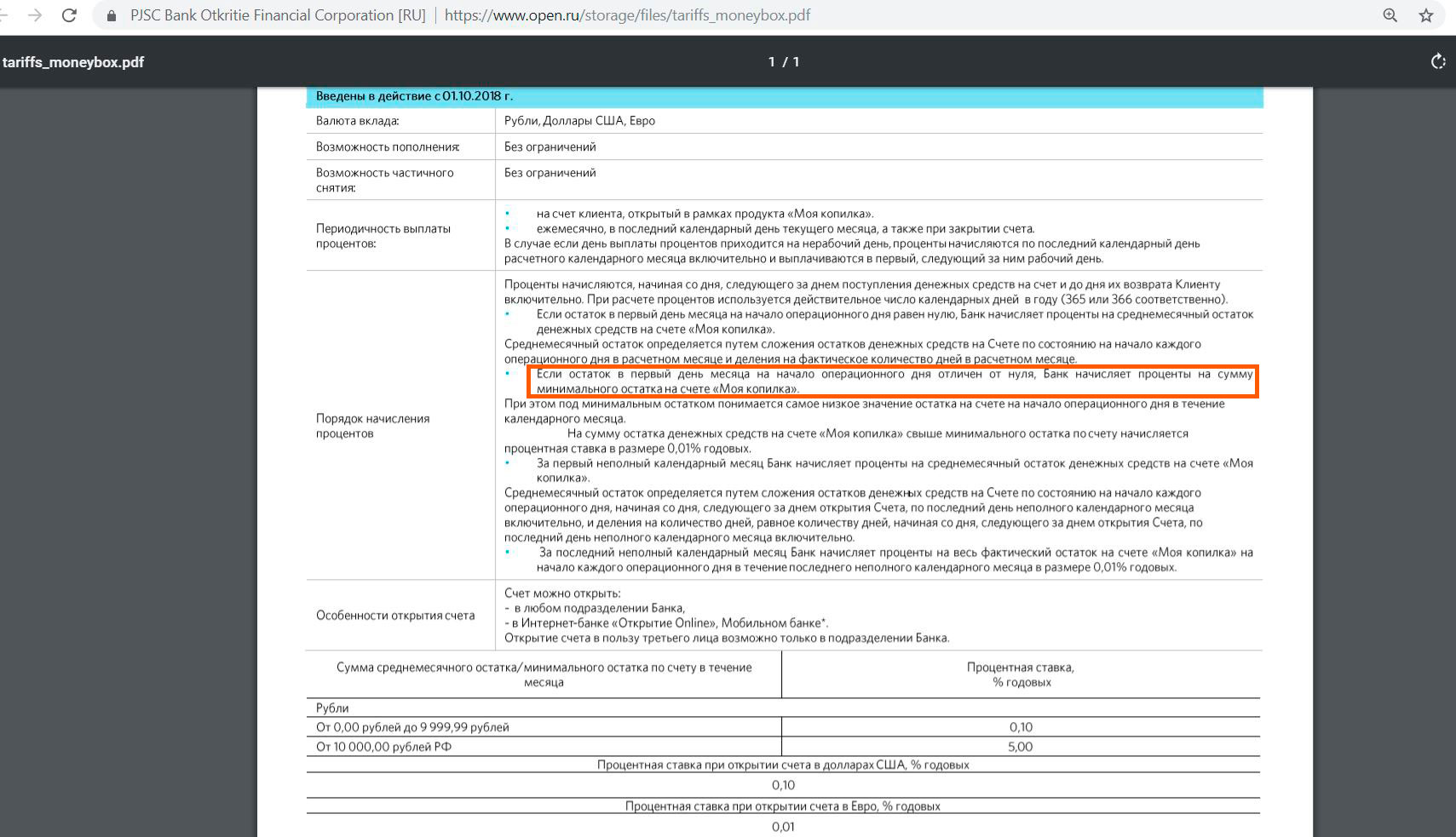The height and width of the screenshot is (837, 1456).
Task: Click the page number indicator 1 / 1
Action: (x=784, y=61)
